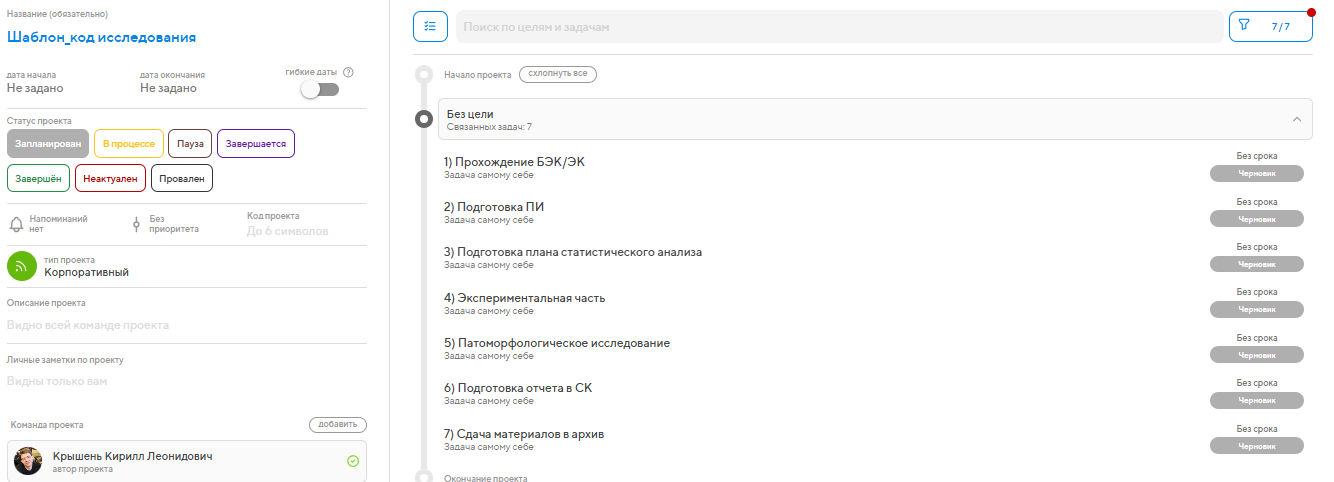This screenshot has width=1334, height=482.
Task: Open the дата начала date picker
Action: point(34,82)
